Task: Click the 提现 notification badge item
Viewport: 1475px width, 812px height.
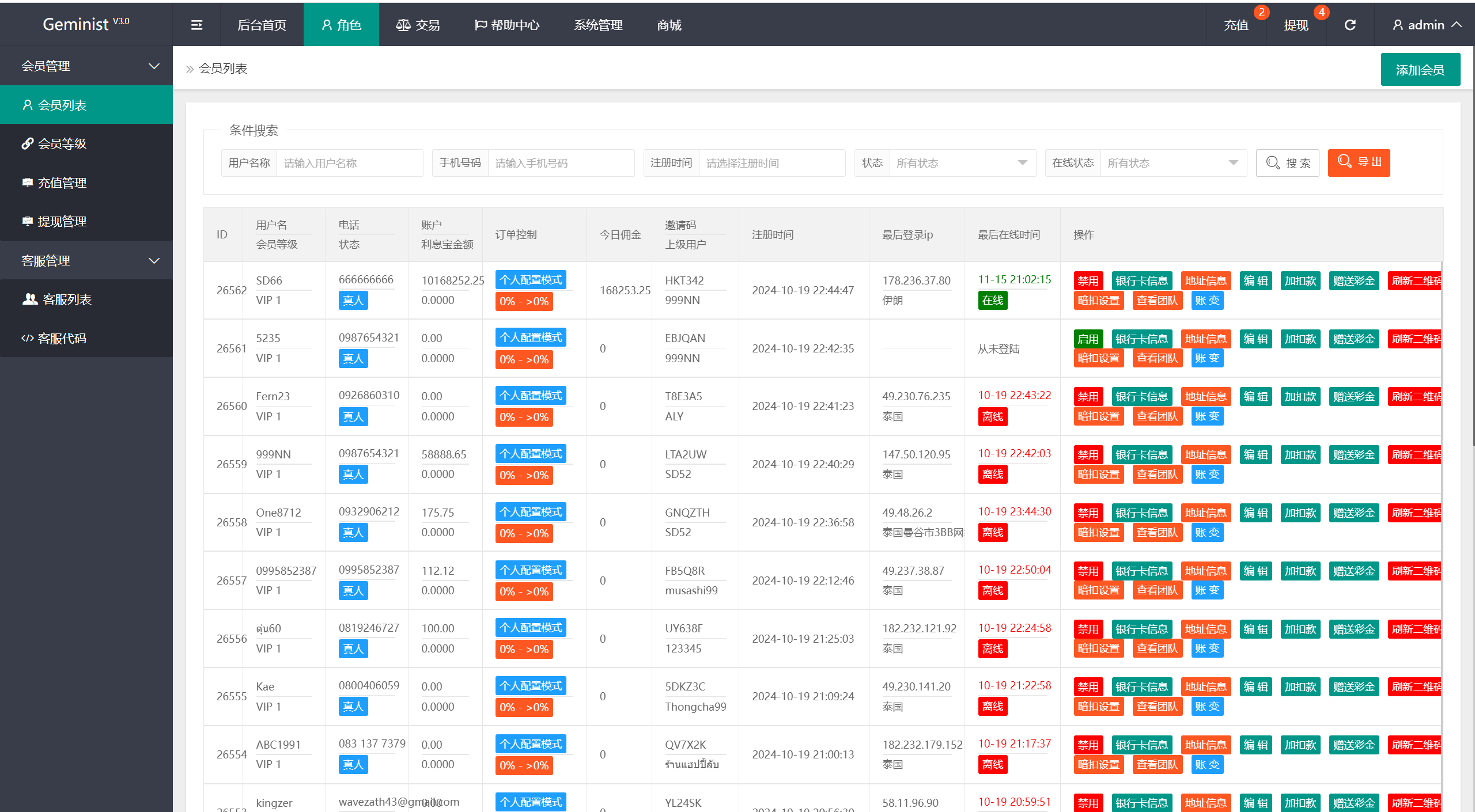Action: point(1296,25)
